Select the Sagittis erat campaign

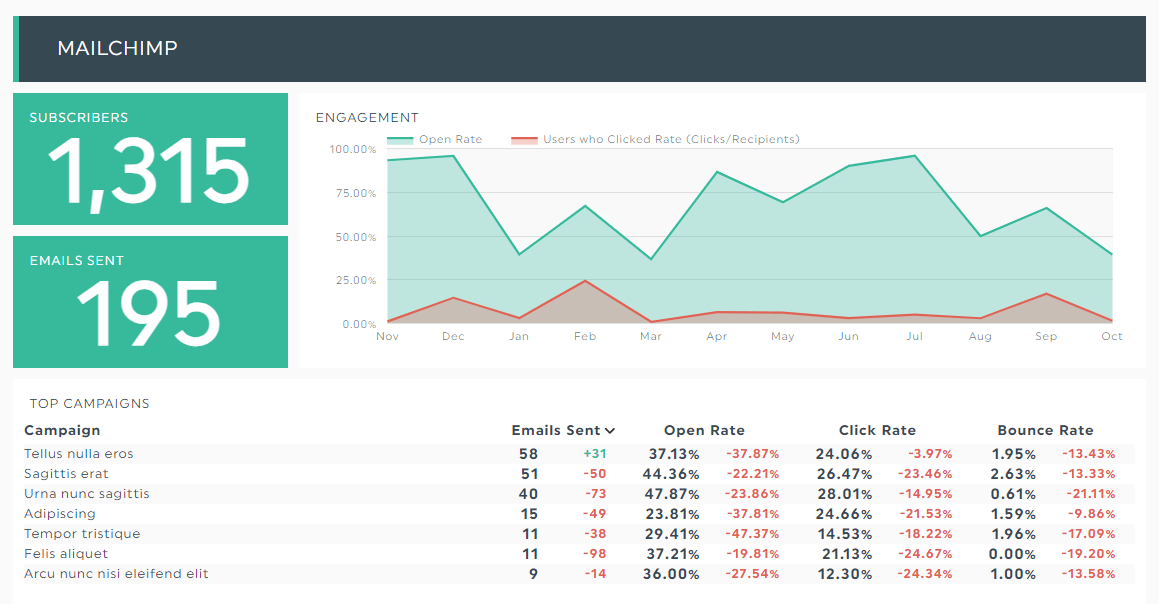pyautogui.click(x=66, y=474)
